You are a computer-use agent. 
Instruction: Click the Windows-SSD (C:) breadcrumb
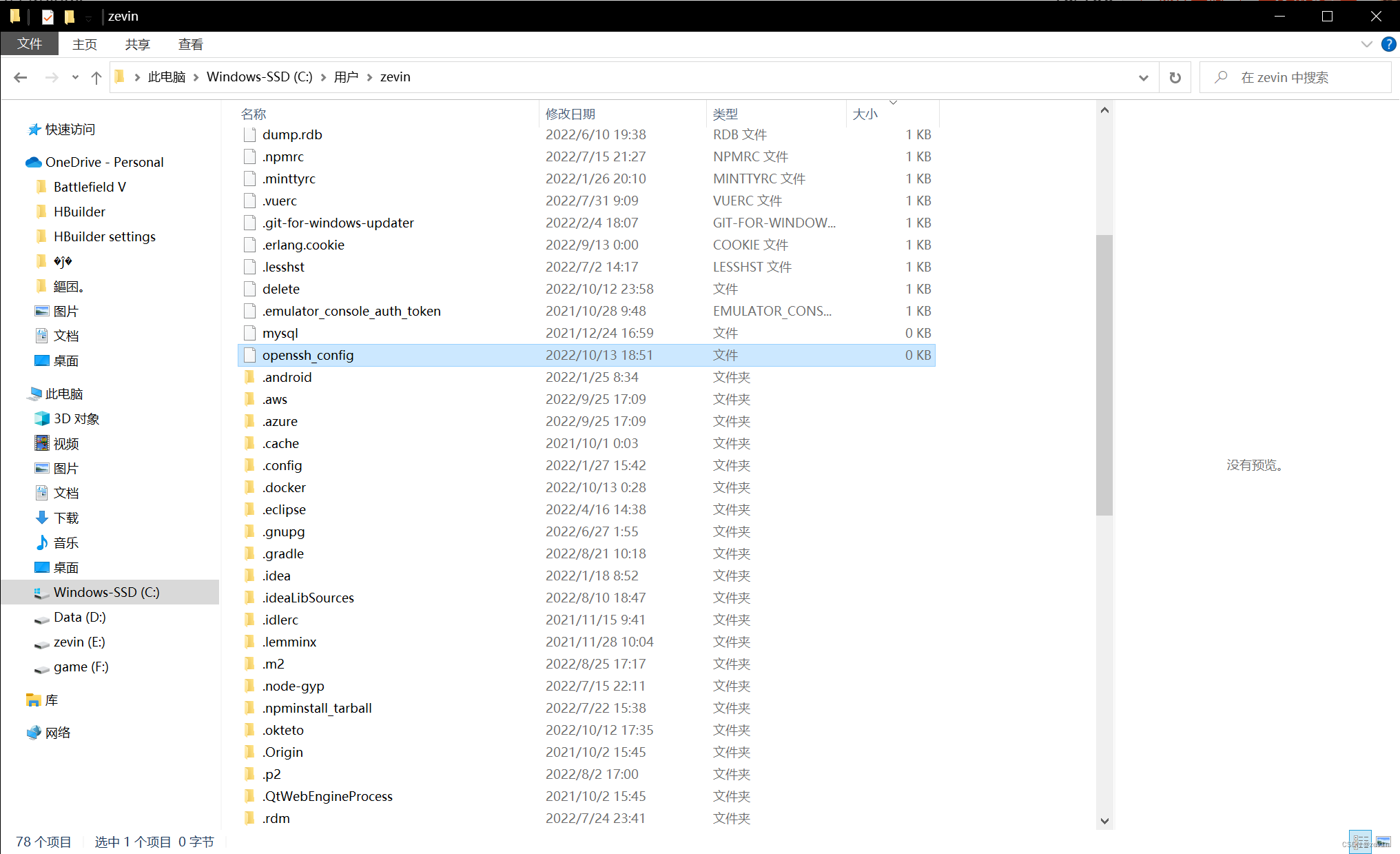(260, 77)
